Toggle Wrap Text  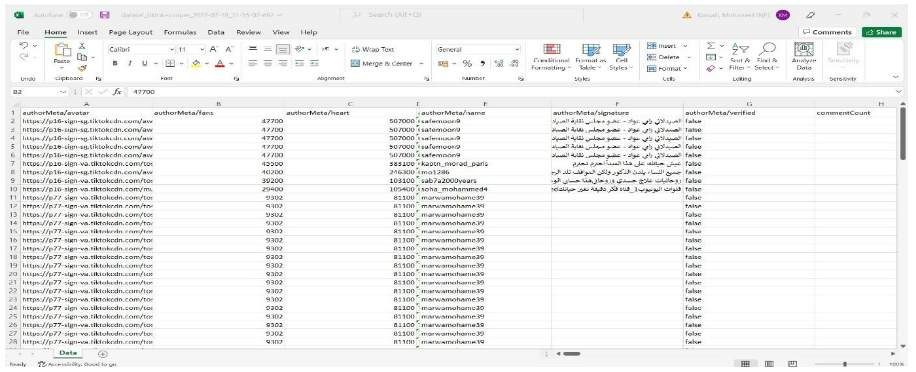pyautogui.click(x=372, y=50)
